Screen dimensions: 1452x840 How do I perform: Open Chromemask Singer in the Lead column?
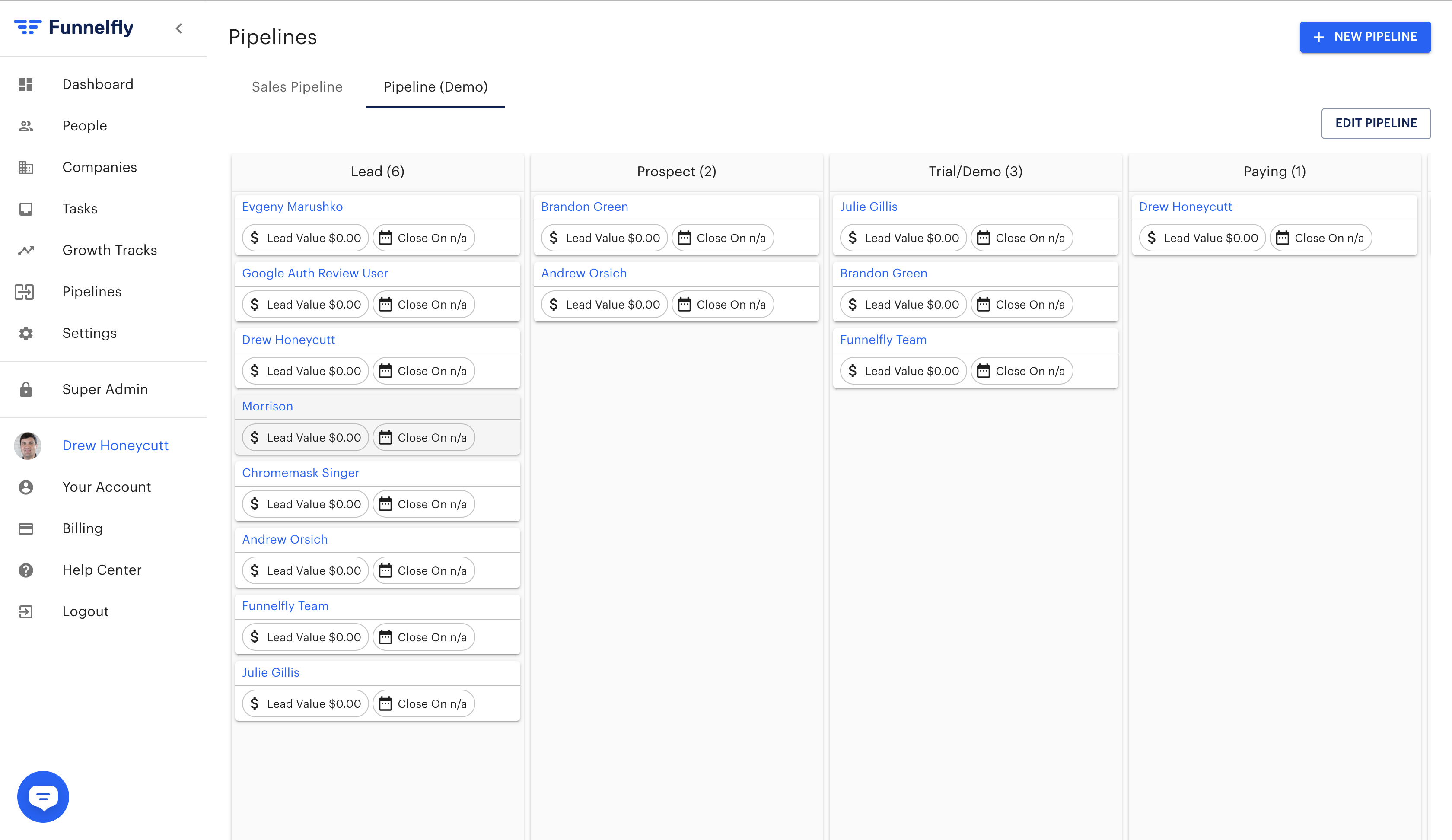(x=300, y=473)
